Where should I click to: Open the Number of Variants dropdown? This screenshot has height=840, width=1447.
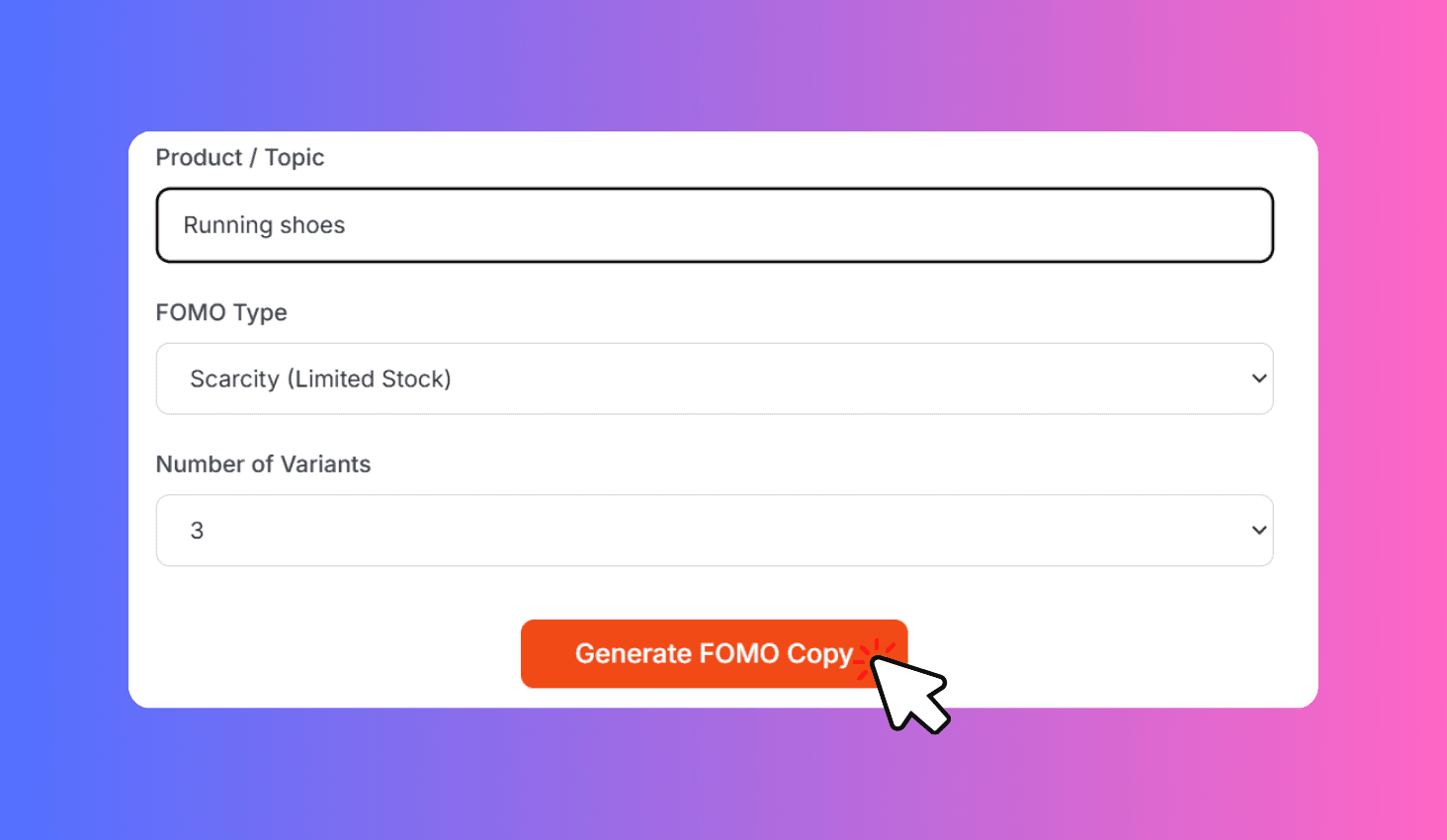pyautogui.click(x=714, y=531)
